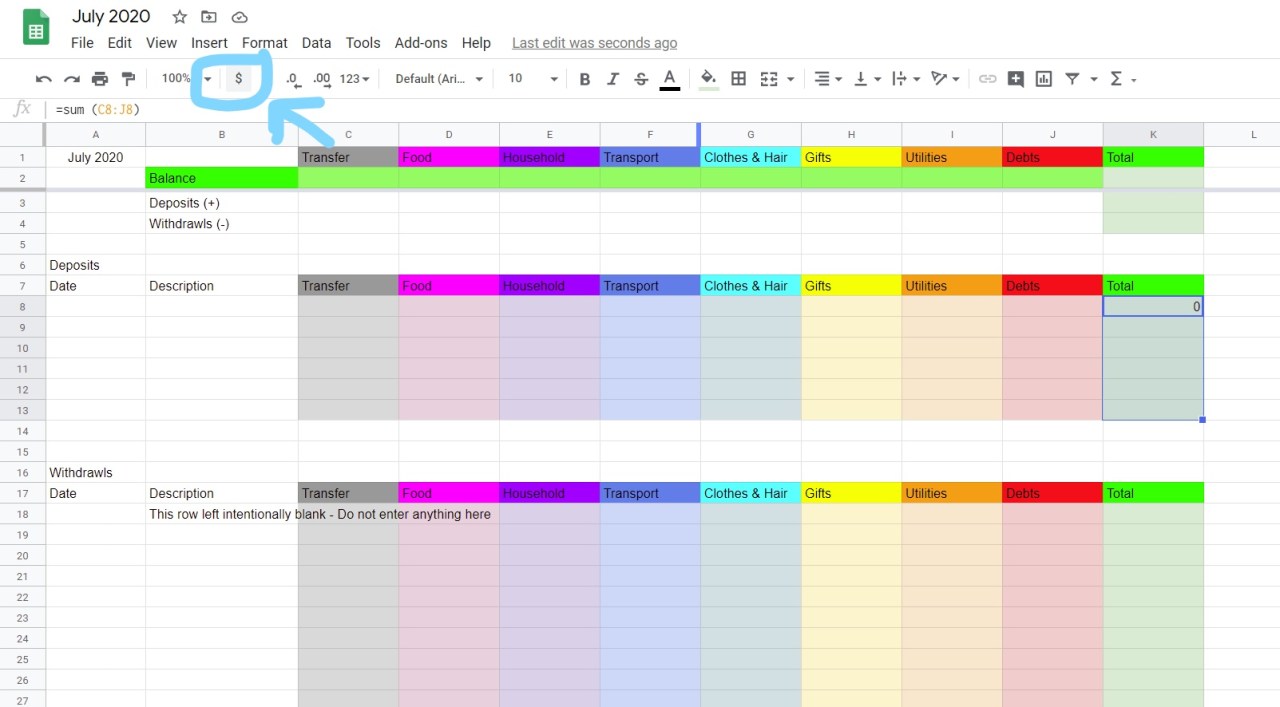The height and width of the screenshot is (707, 1280).
Task: Select the paint format tool
Action: [x=128, y=78]
